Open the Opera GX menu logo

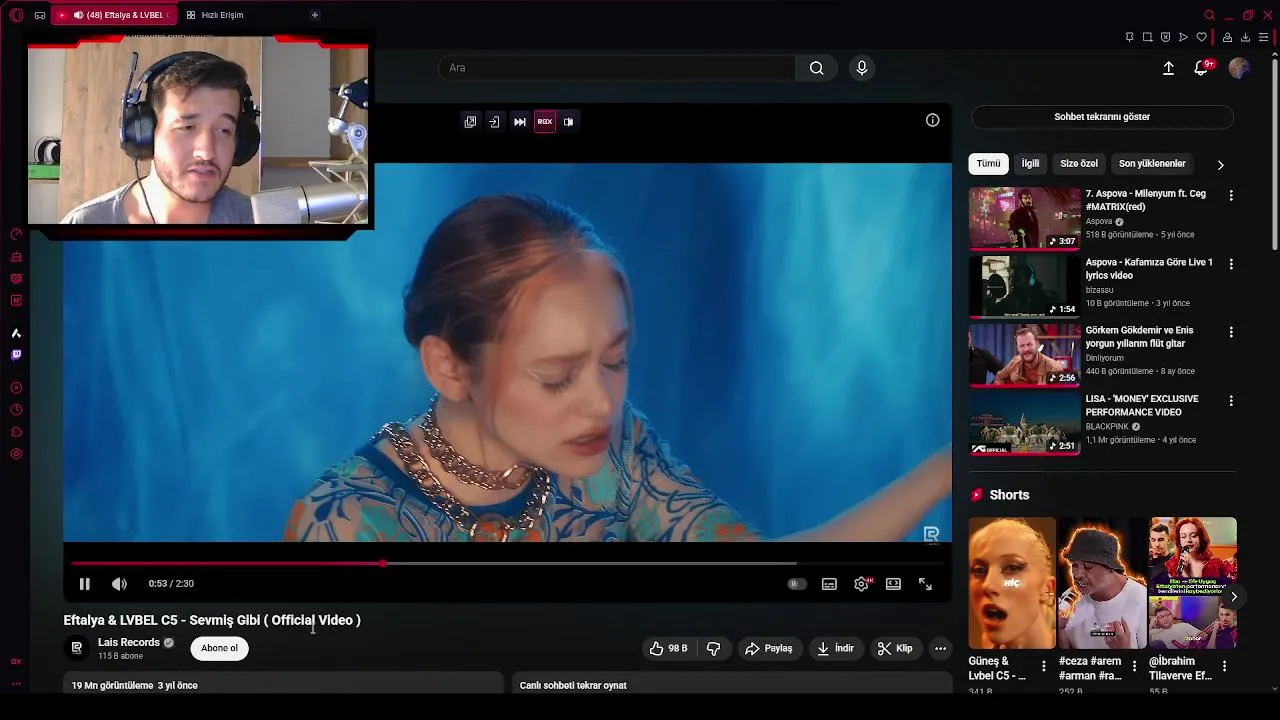point(16,15)
